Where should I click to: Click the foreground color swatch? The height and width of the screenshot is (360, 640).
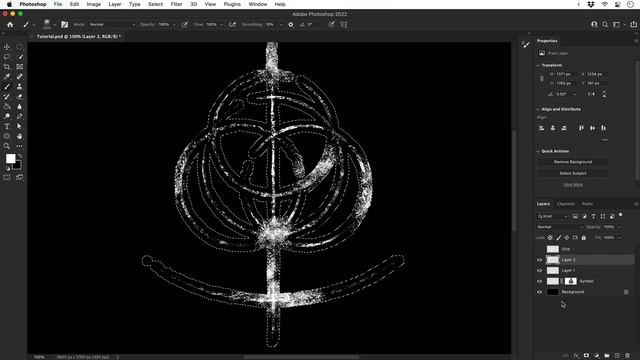(11, 158)
